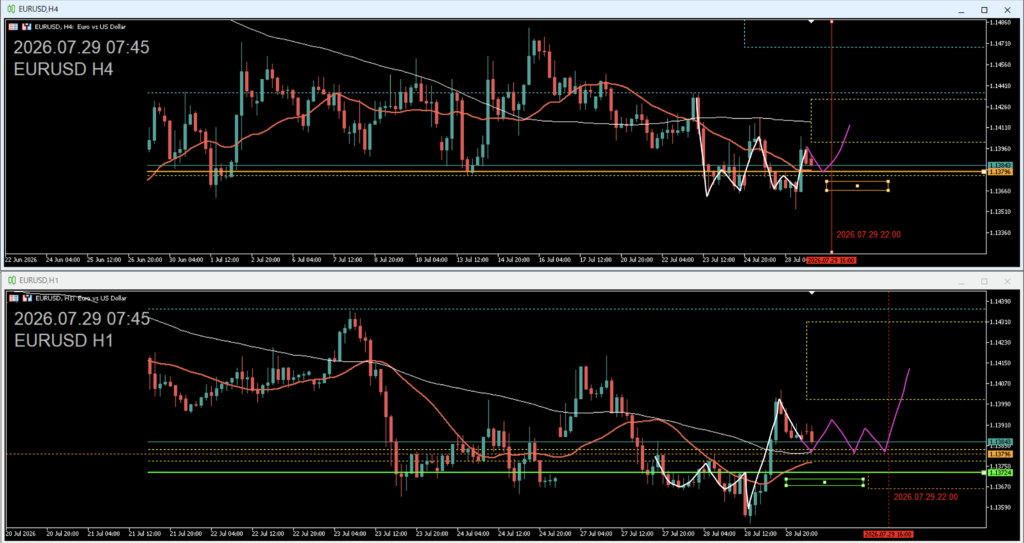Click the EURUSD H4 large label text
1024x543 pixels.
coord(63,69)
